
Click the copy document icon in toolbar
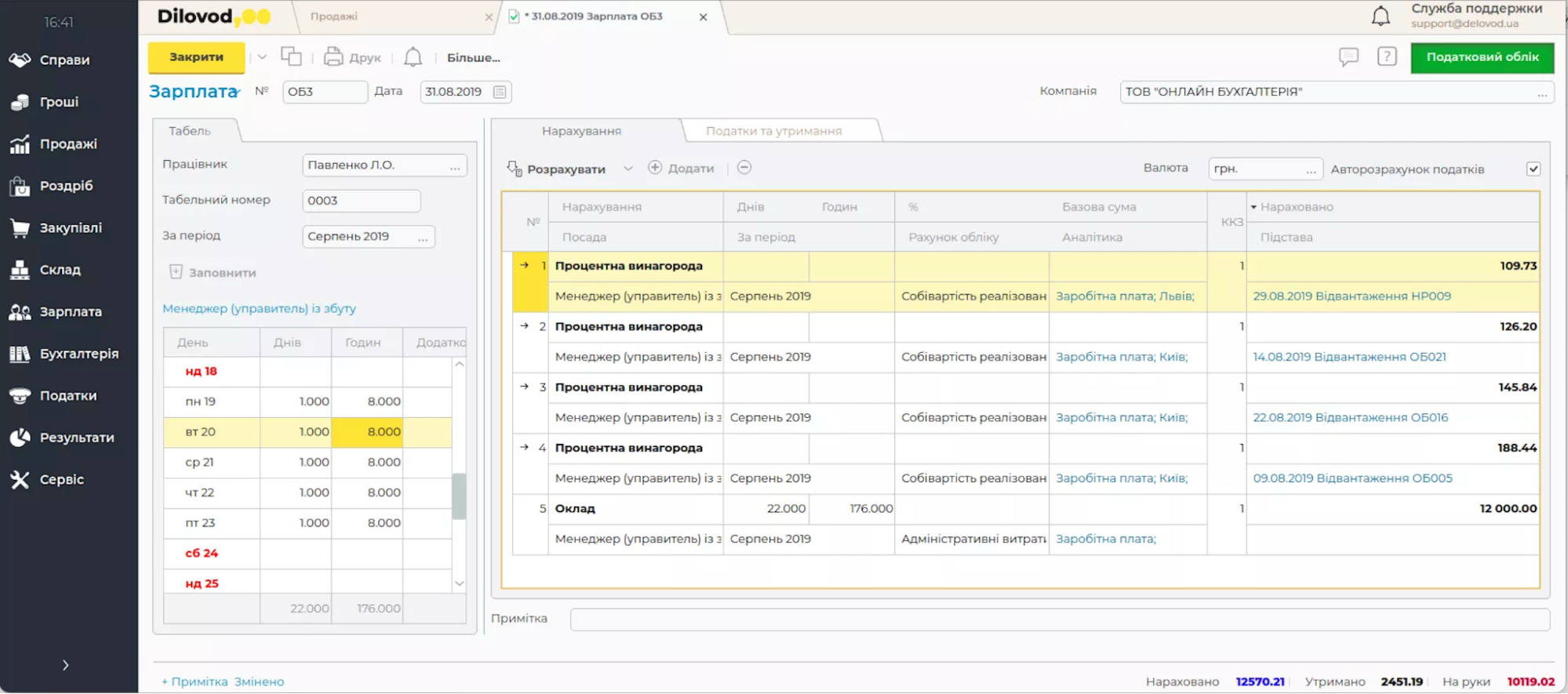[291, 56]
